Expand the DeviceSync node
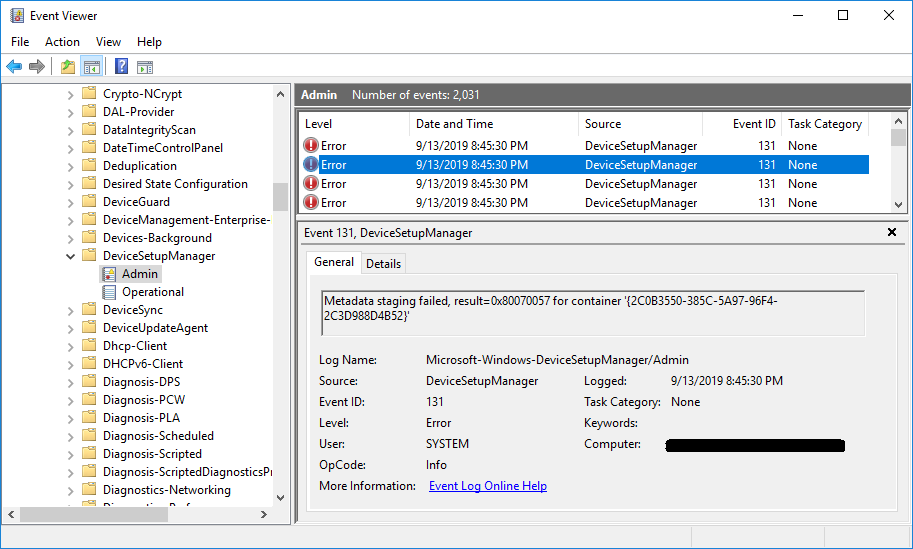Screen dimensions: 913x549 click(x=70, y=310)
